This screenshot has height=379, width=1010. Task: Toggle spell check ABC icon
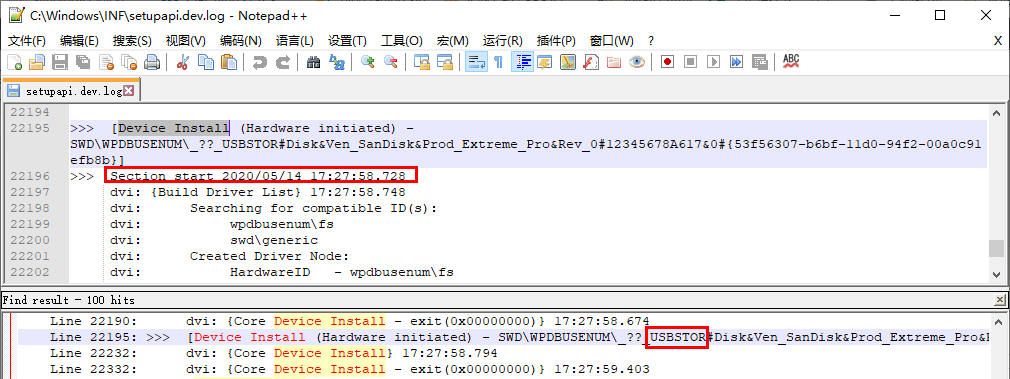point(791,63)
